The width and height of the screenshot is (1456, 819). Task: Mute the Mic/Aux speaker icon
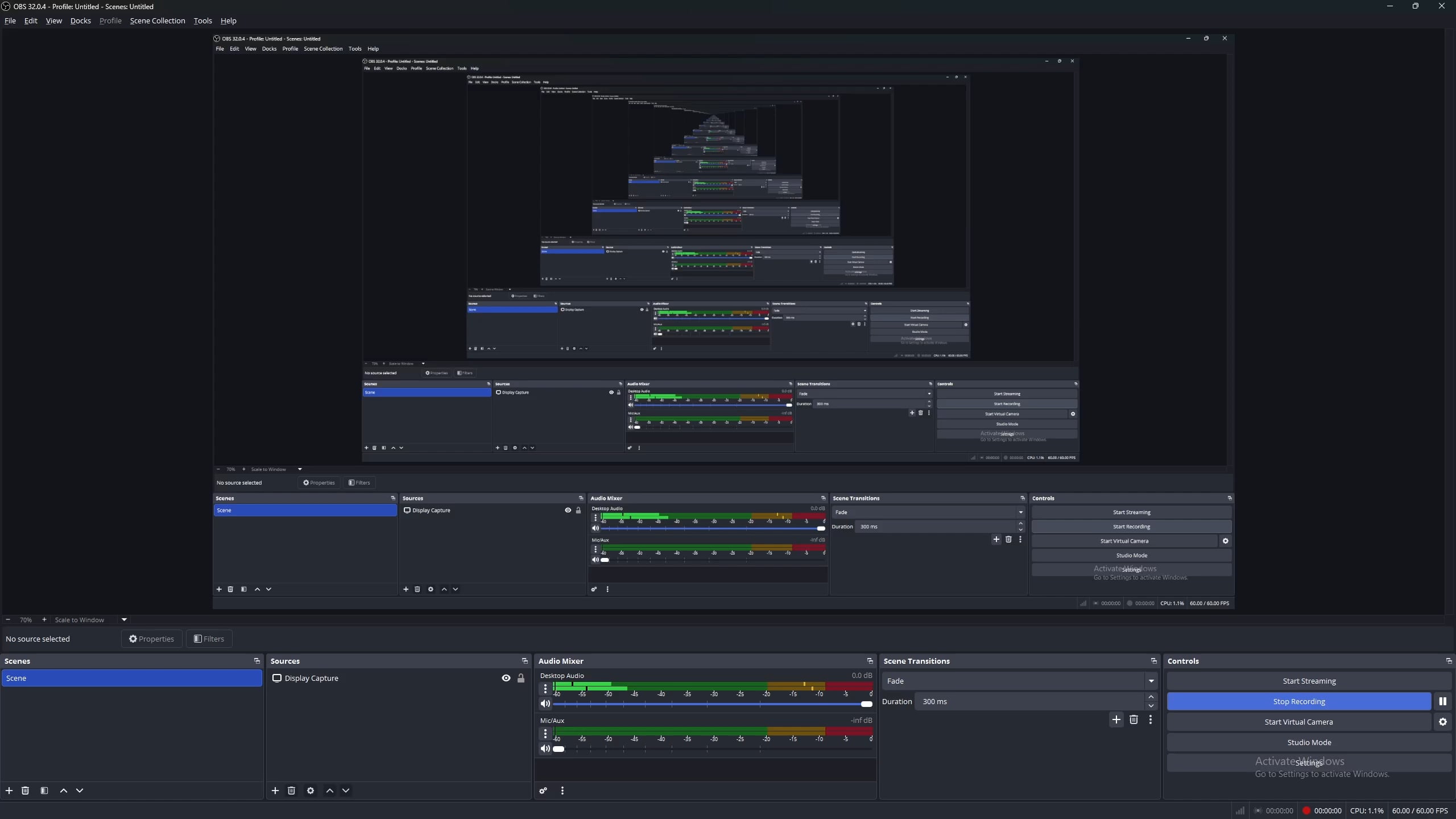(x=545, y=748)
